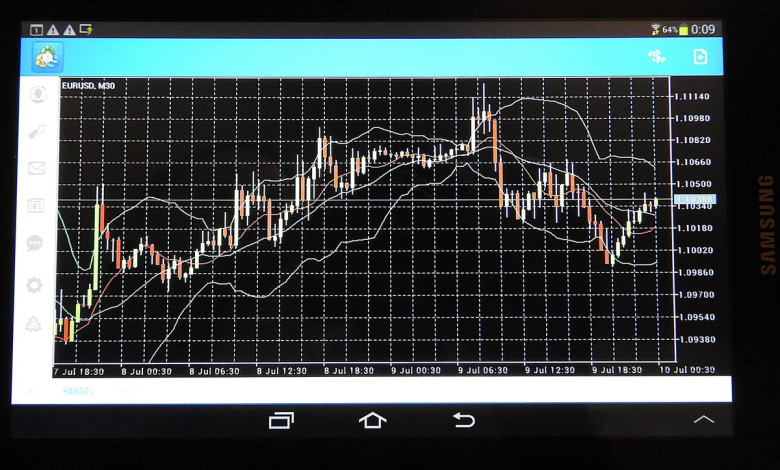Switch to the HANDEL tab
Screen dimensions: 780x470
[x=78, y=391]
